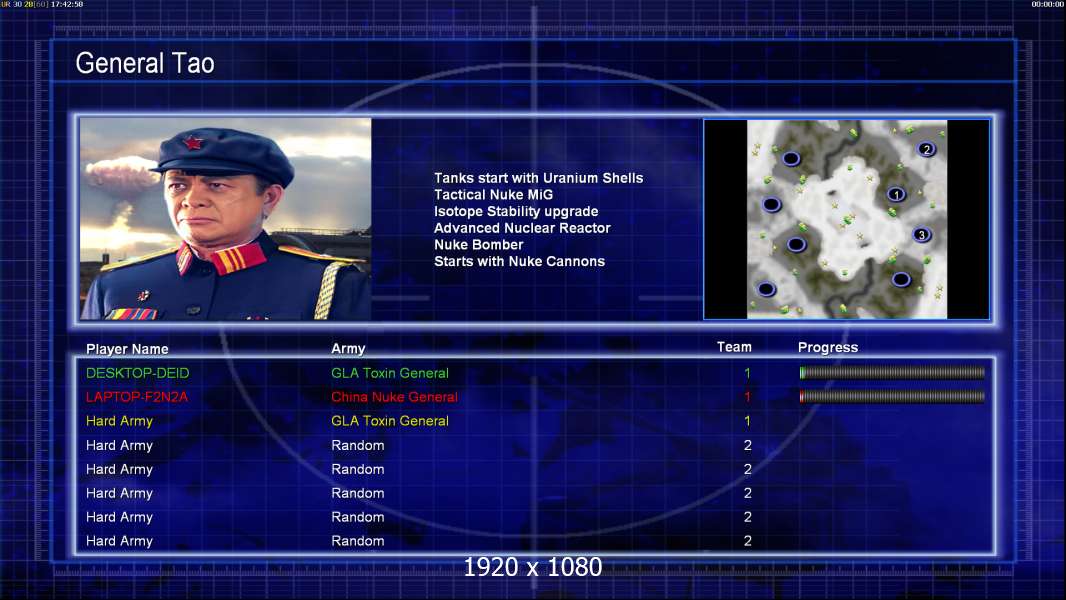This screenshot has width=1066, height=600.
Task: Pick start position marker 3 on minimap
Action: point(921,234)
